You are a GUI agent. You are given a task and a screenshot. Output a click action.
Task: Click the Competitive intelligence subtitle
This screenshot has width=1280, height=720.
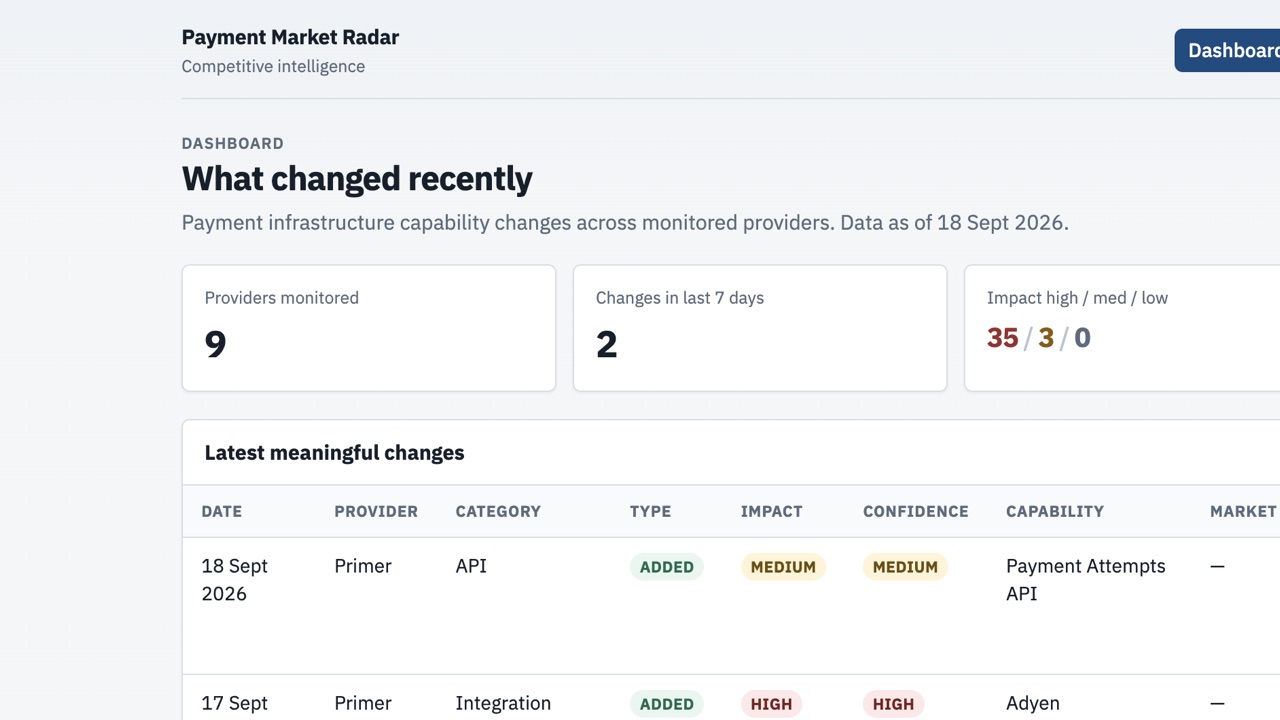(x=273, y=67)
